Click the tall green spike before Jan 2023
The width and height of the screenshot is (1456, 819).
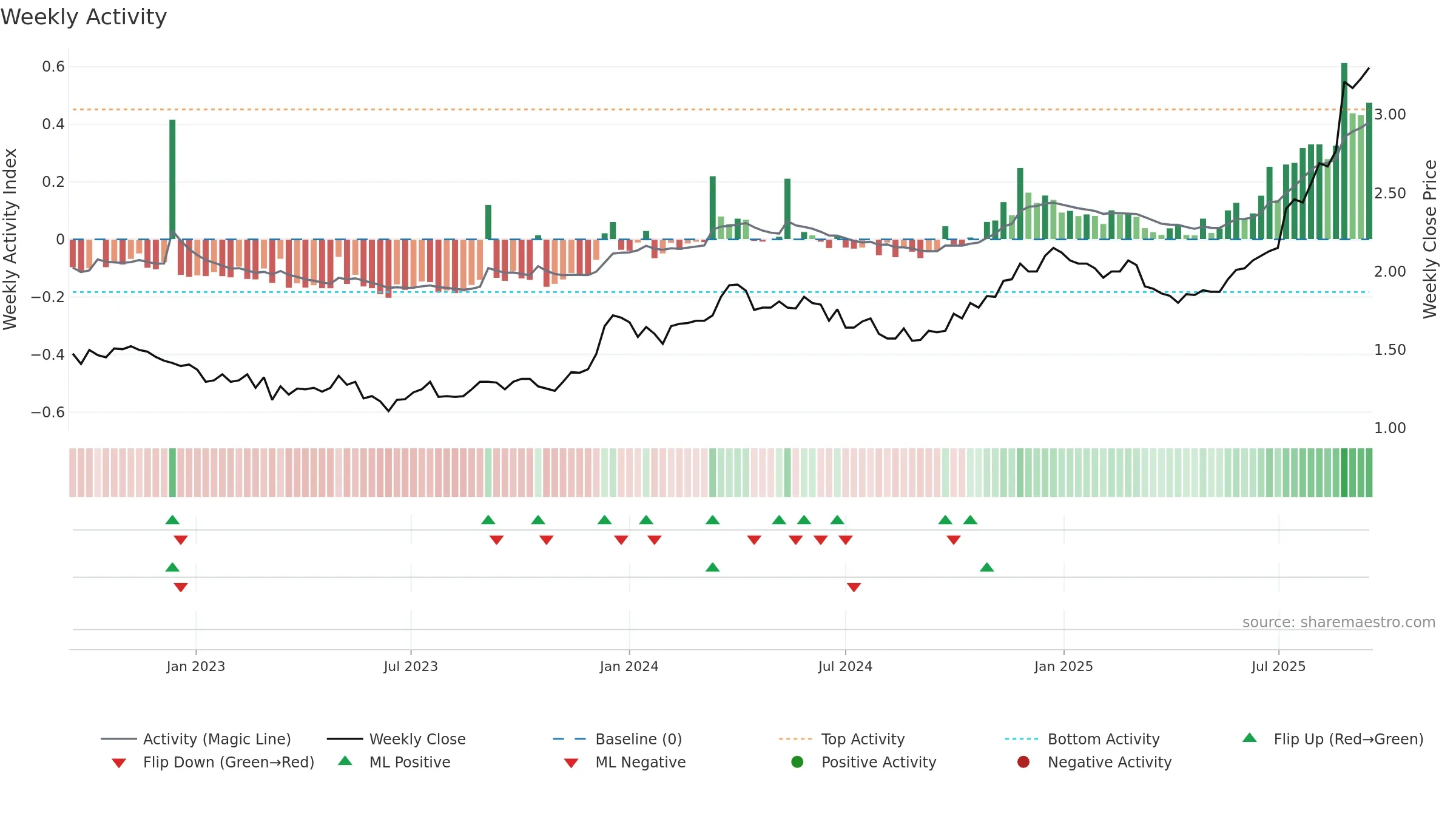tap(172, 180)
